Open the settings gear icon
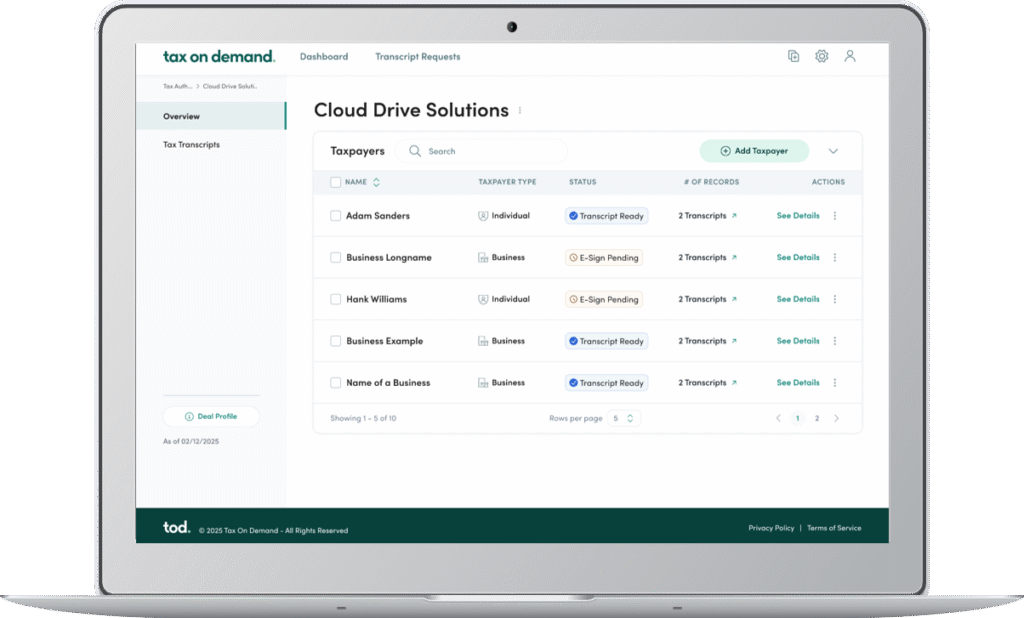 [x=821, y=57]
